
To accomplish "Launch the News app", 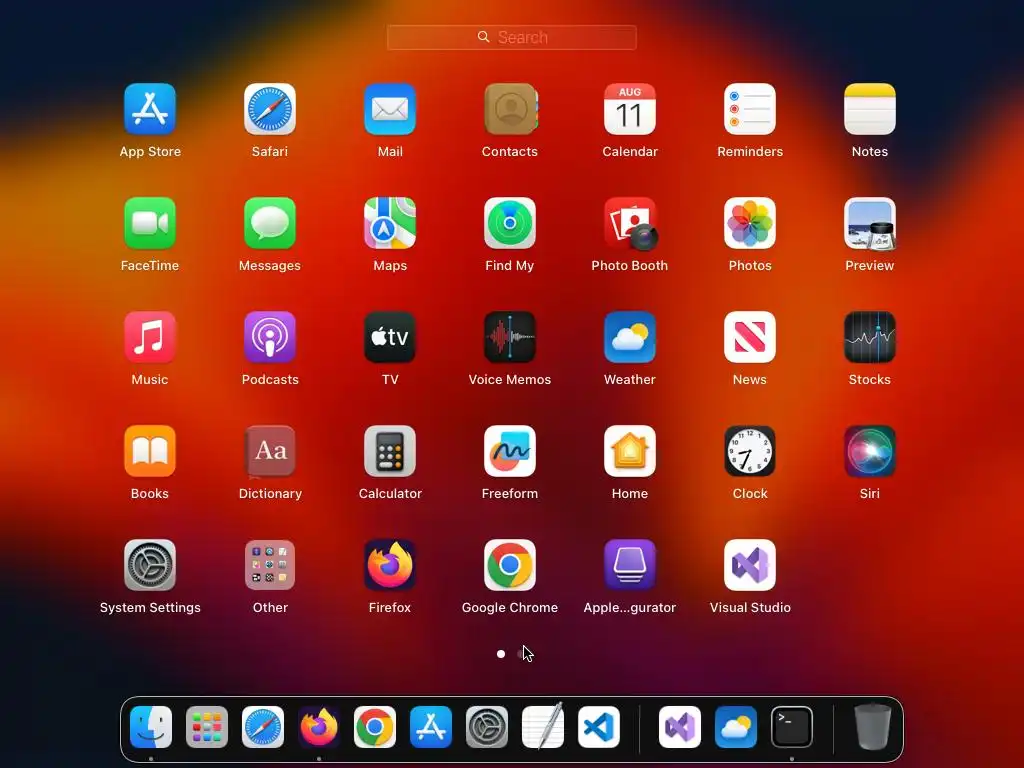I will click(x=750, y=337).
